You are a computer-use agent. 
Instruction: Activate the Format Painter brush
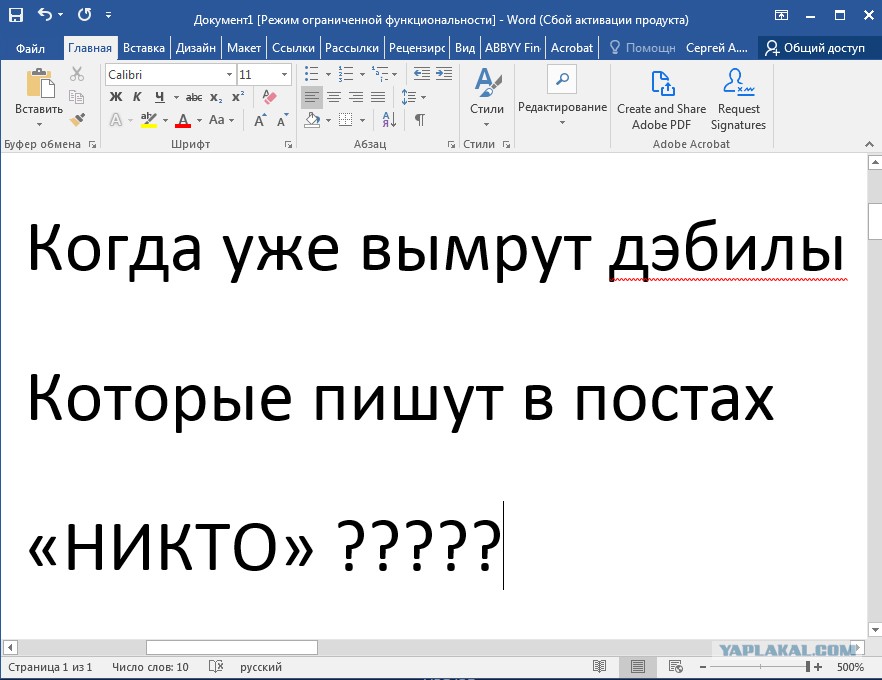pos(77,120)
